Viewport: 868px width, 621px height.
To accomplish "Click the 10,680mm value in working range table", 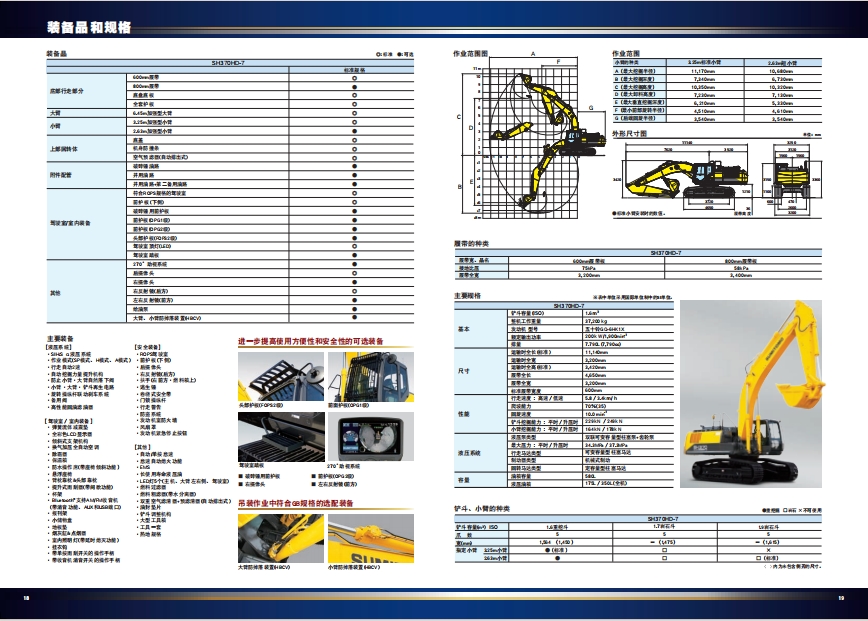I will point(781,71).
